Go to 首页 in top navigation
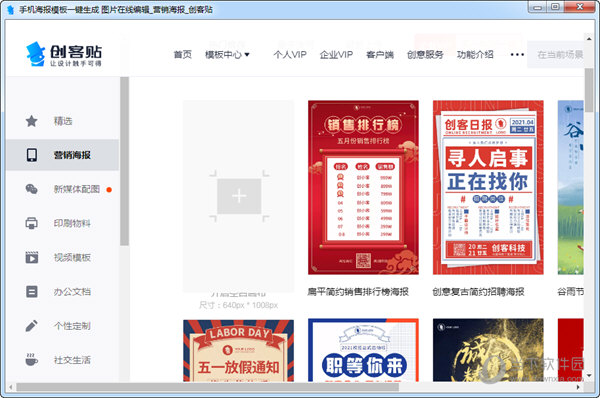Viewport: 600px width, 398px height. [x=183, y=55]
